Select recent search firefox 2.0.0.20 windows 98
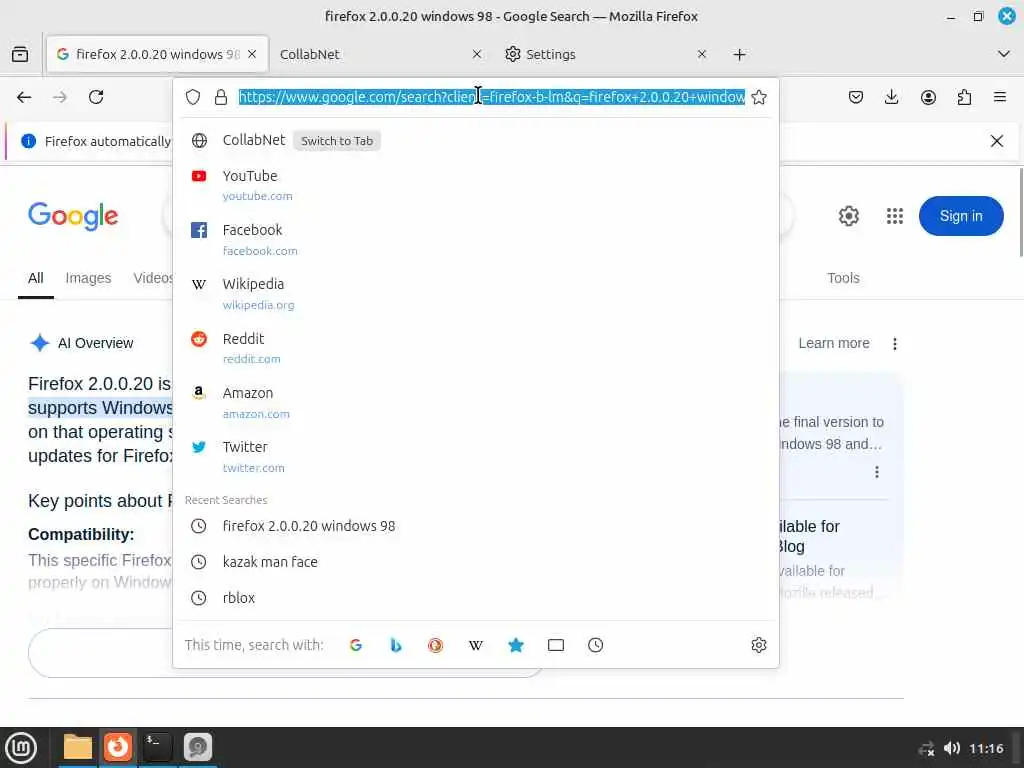This screenshot has width=1024, height=768. [x=476, y=526]
